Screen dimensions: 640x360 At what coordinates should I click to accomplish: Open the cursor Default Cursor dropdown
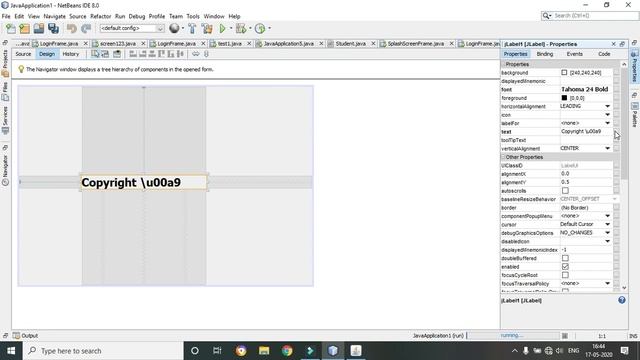[x=607, y=224]
